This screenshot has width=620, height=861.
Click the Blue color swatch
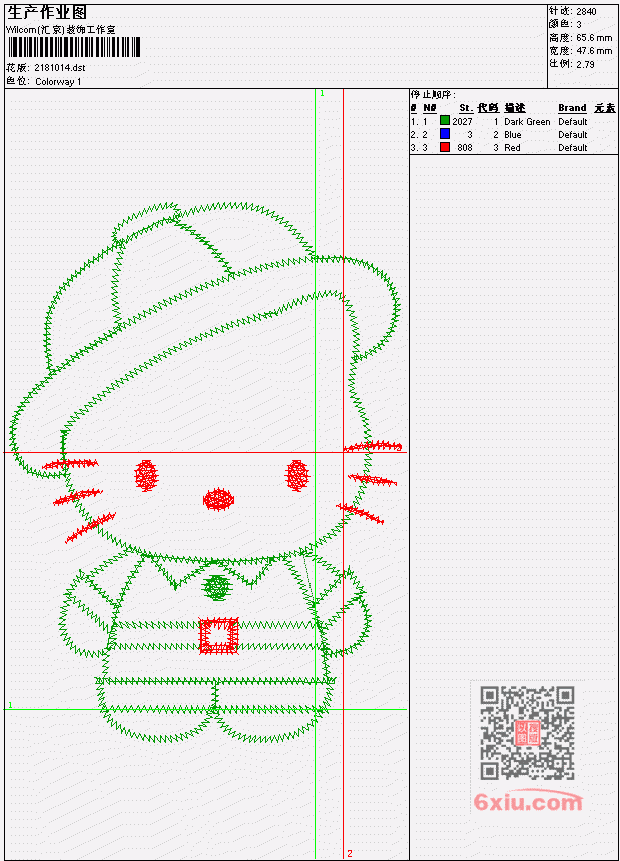click(445, 134)
